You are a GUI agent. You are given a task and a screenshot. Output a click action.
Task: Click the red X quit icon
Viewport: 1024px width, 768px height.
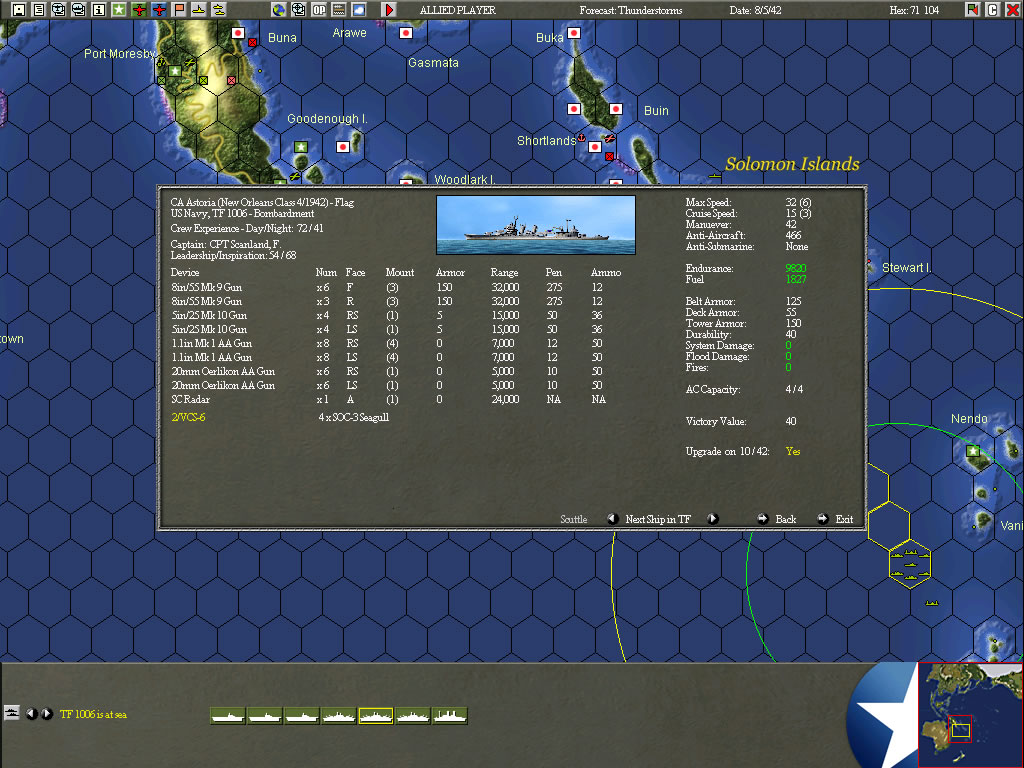click(x=1013, y=10)
